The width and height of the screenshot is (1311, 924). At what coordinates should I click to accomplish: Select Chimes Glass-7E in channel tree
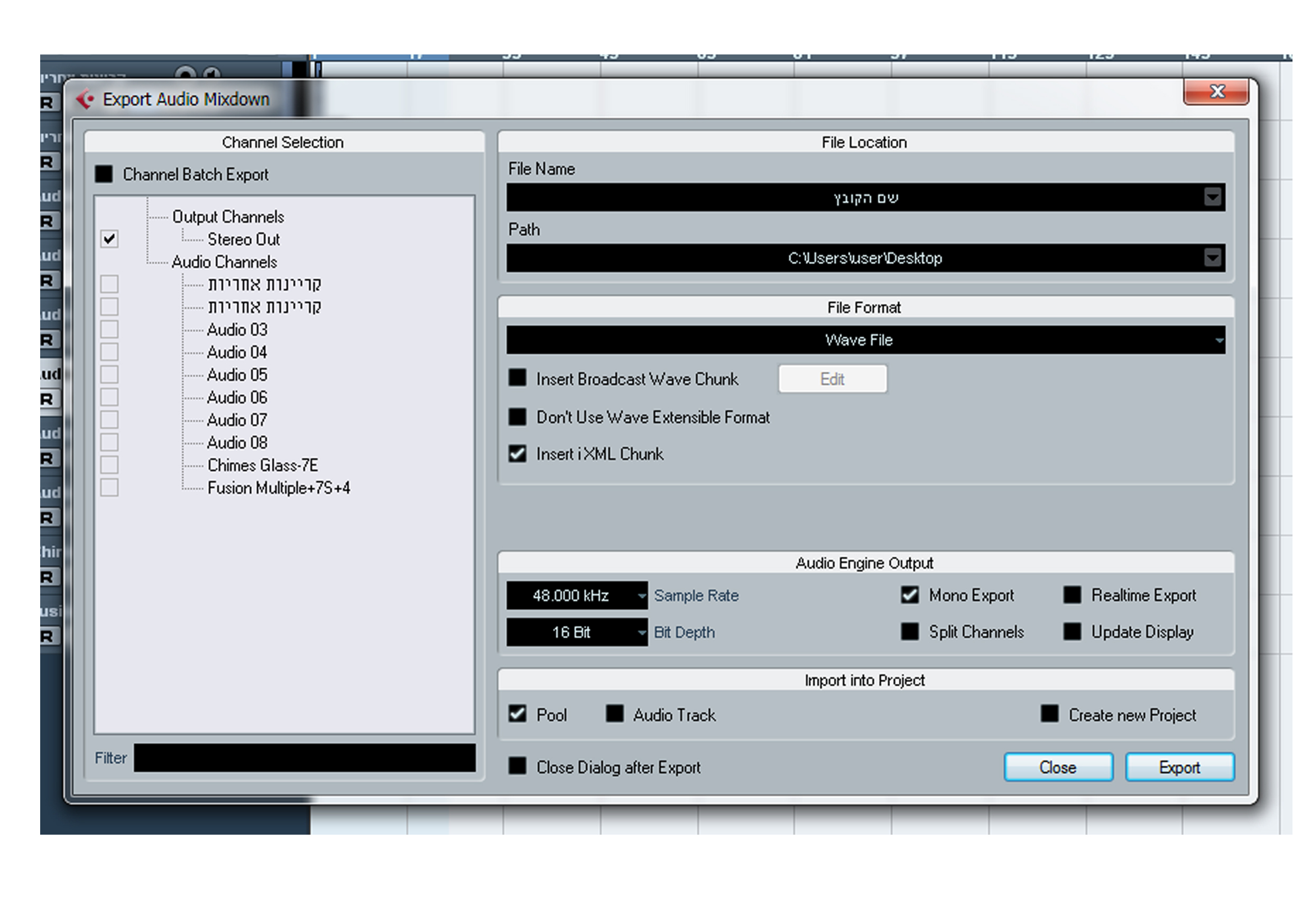262,465
